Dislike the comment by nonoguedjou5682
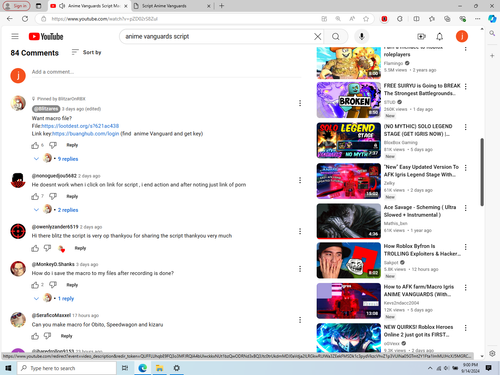Screen dimensions: 500x375 click(53, 196)
